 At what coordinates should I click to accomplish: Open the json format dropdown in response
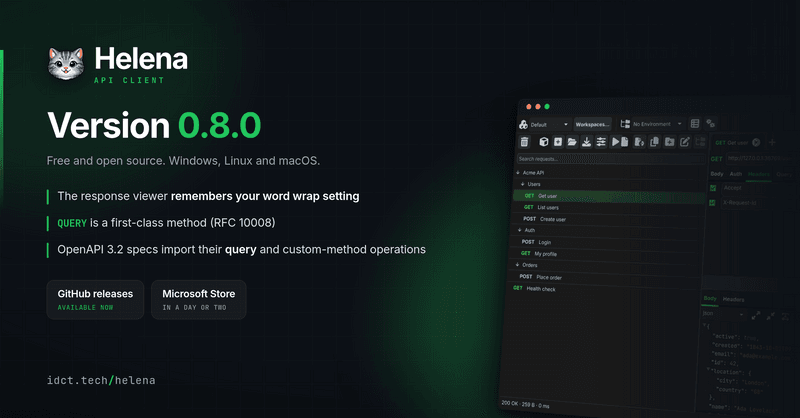coord(723,313)
